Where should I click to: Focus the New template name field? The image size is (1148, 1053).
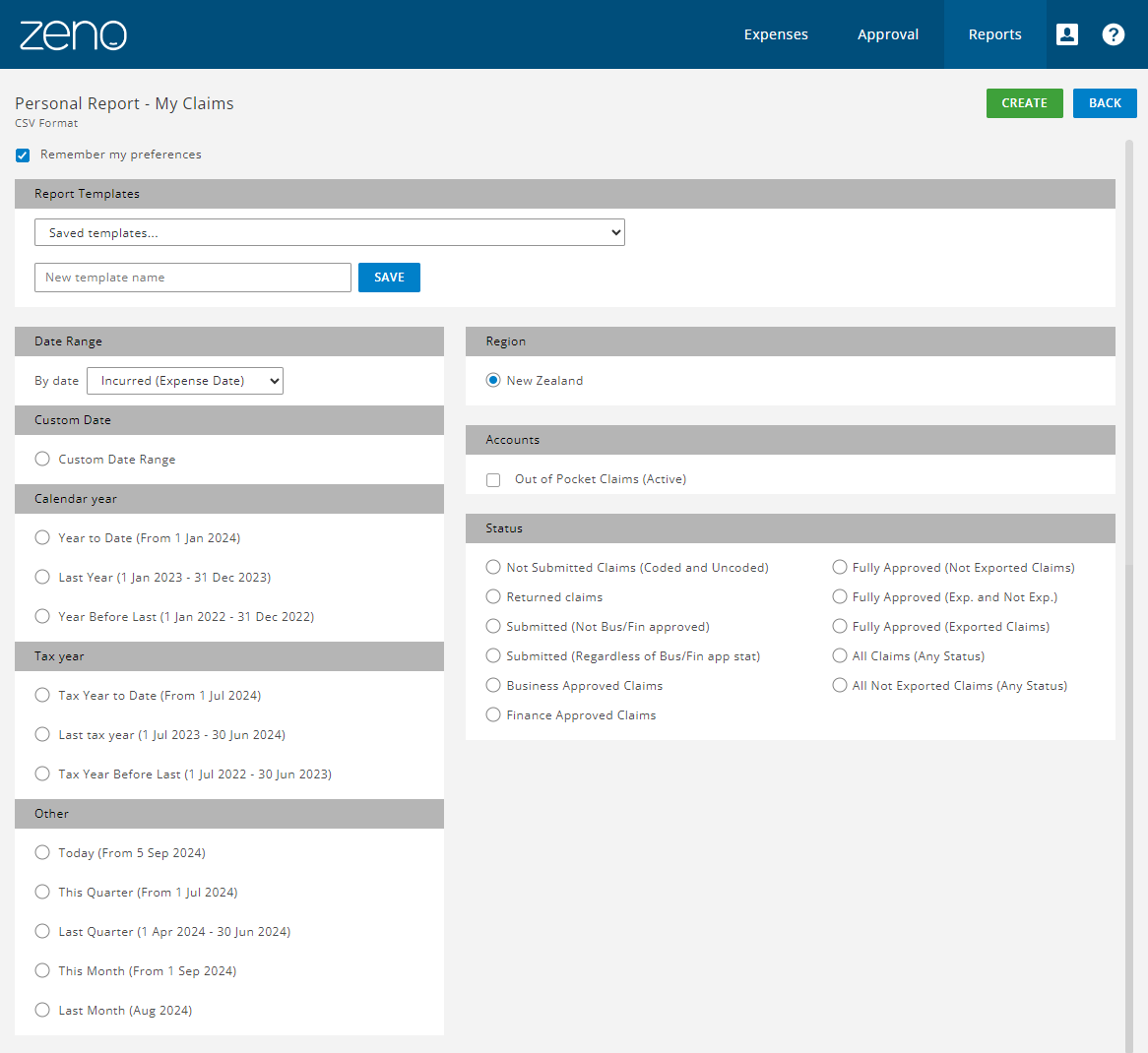[x=193, y=278]
